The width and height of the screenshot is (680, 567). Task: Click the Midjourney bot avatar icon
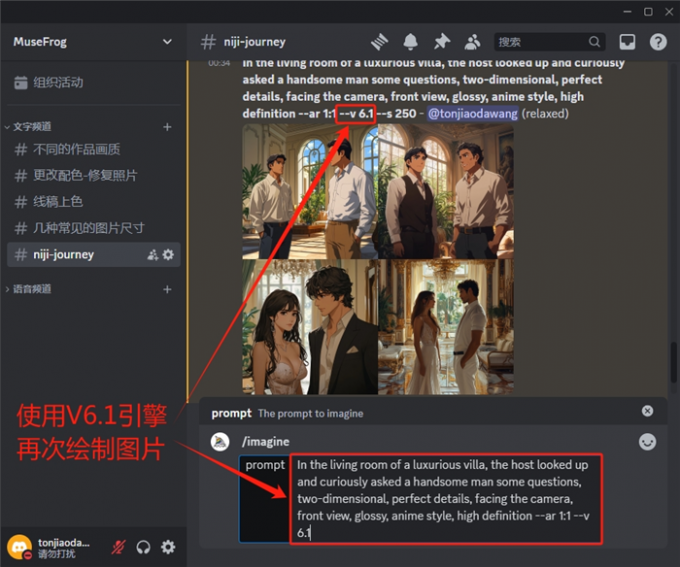pyautogui.click(x=220, y=442)
